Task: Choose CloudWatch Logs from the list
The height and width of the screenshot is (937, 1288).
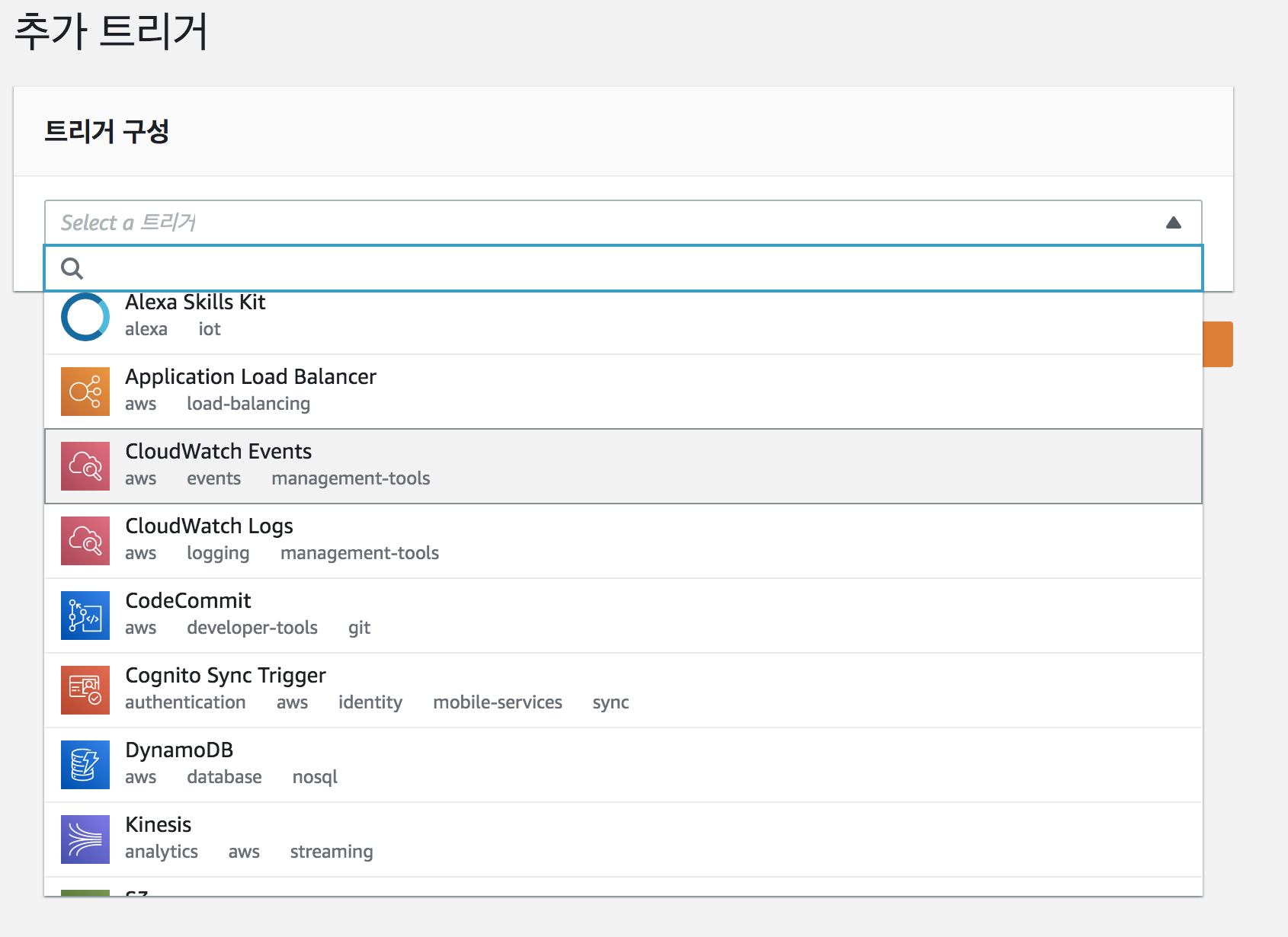Action: click(623, 541)
